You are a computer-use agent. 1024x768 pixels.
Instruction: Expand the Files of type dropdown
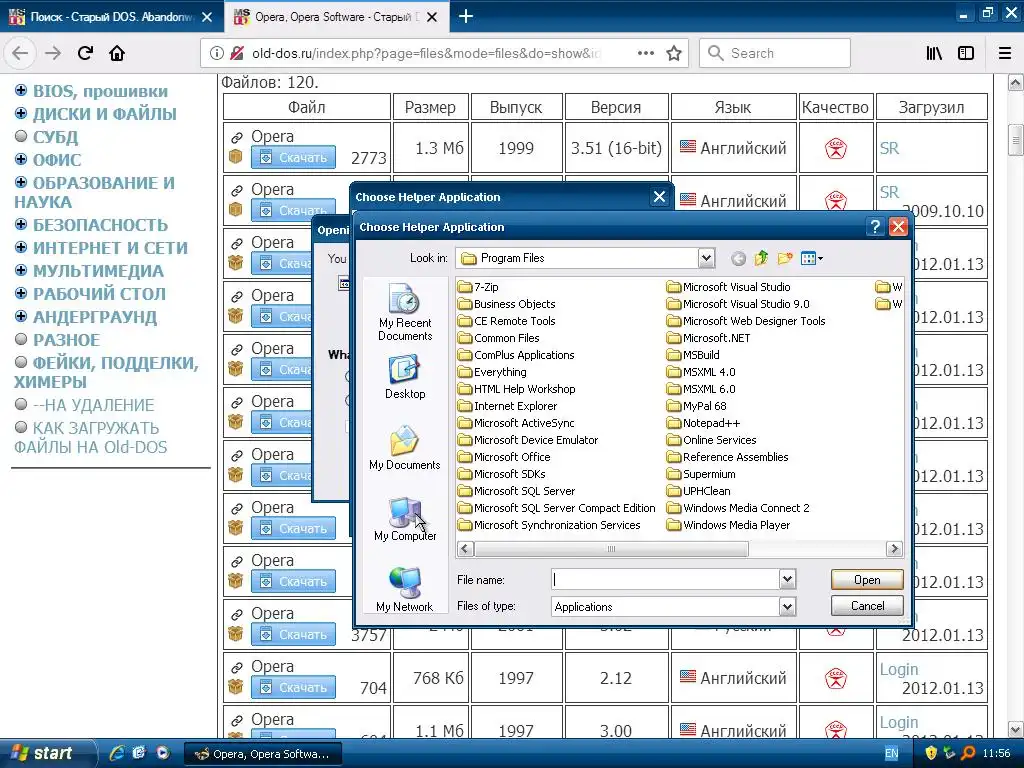pos(788,607)
